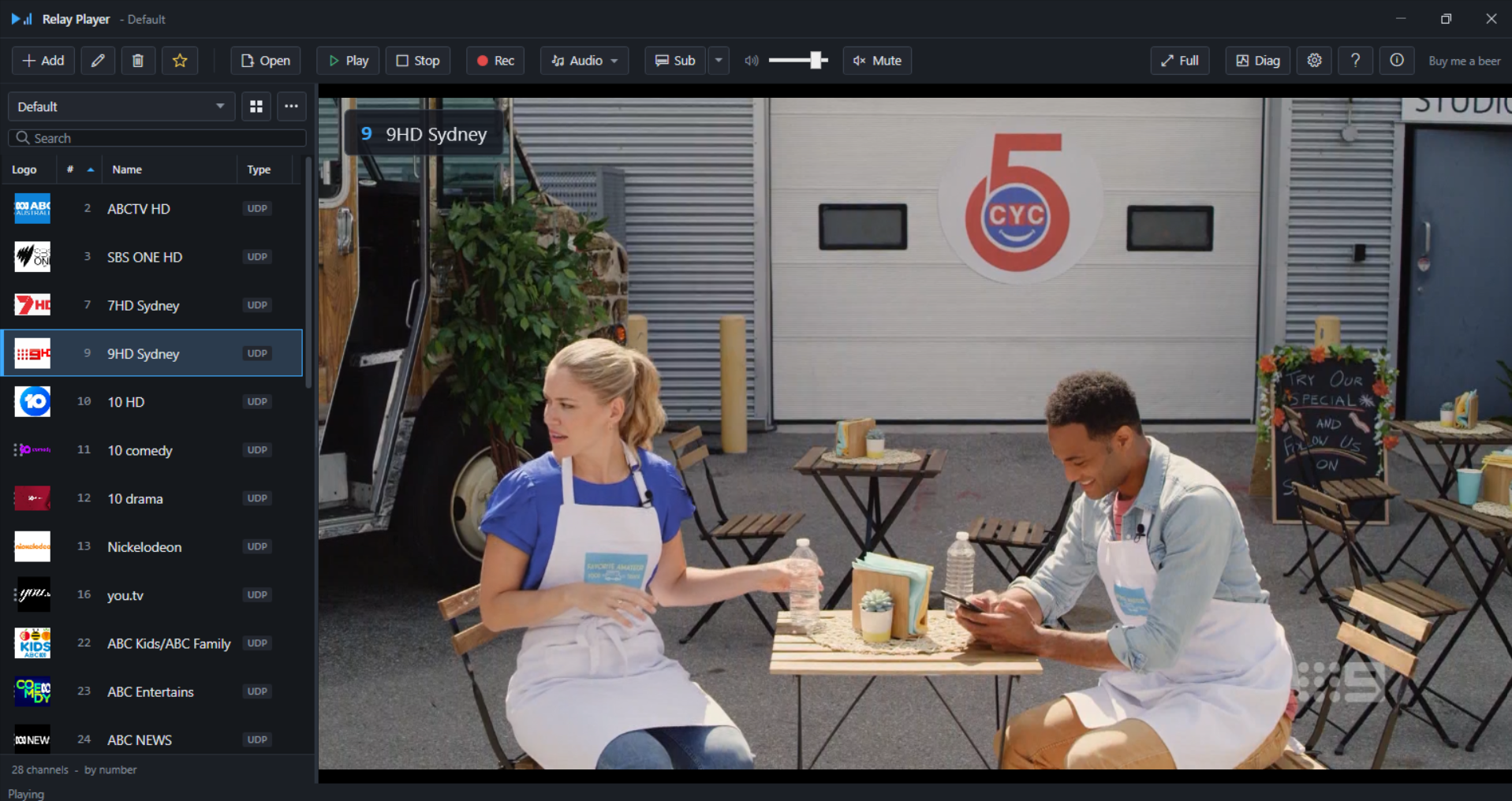1512x801 pixels.
Task: Expand the Sub options arrow
Action: [x=719, y=61]
